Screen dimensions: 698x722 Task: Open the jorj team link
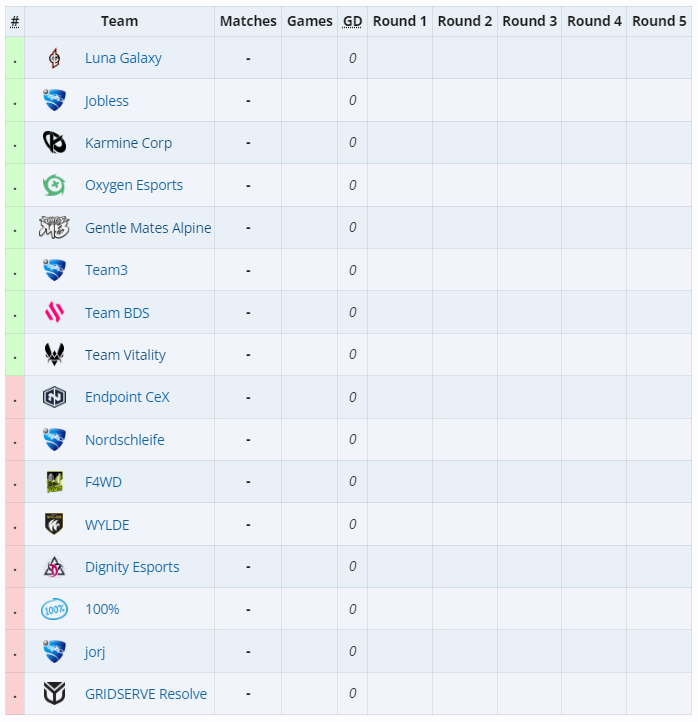(95, 652)
